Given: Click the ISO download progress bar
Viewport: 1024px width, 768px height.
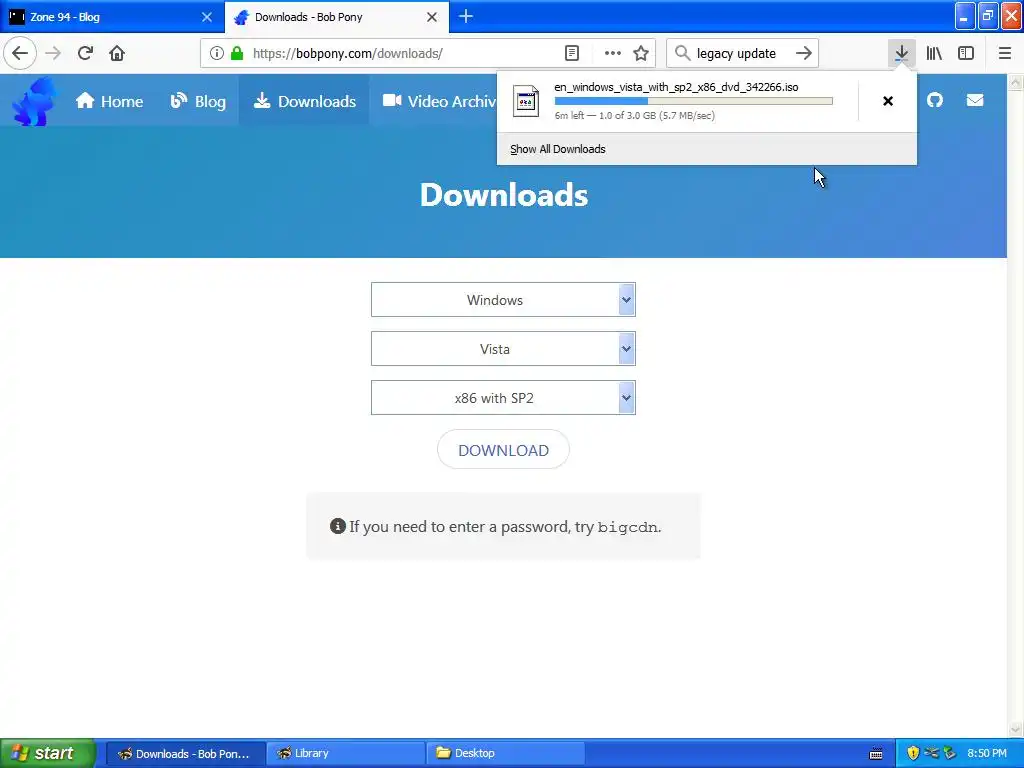Looking at the screenshot, I should (x=694, y=101).
